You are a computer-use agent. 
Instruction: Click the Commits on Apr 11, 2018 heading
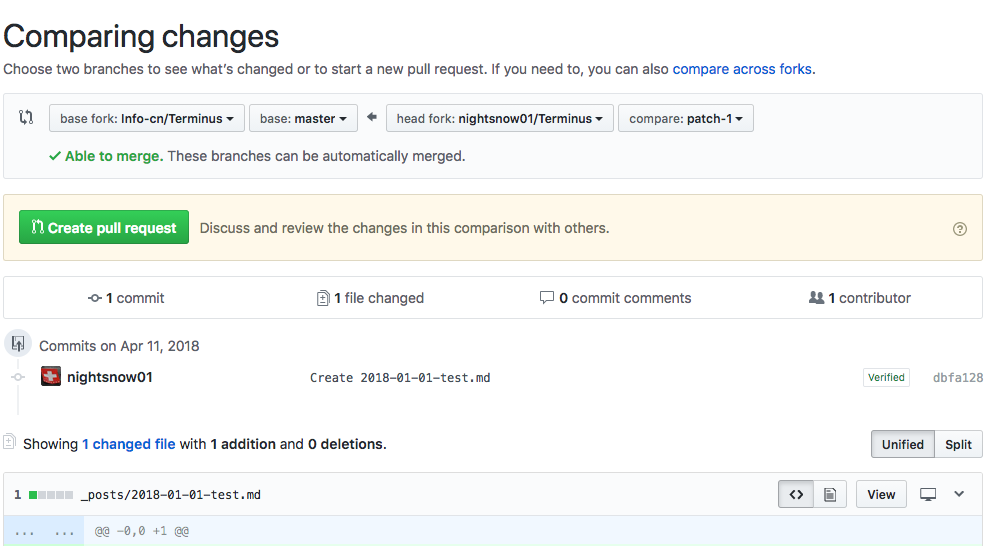tap(119, 346)
